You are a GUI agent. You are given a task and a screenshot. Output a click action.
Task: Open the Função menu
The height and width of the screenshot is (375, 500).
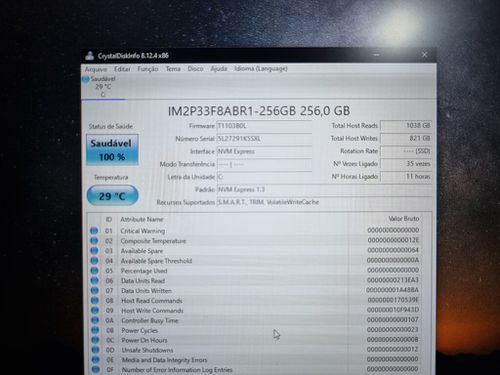(x=148, y=69)
